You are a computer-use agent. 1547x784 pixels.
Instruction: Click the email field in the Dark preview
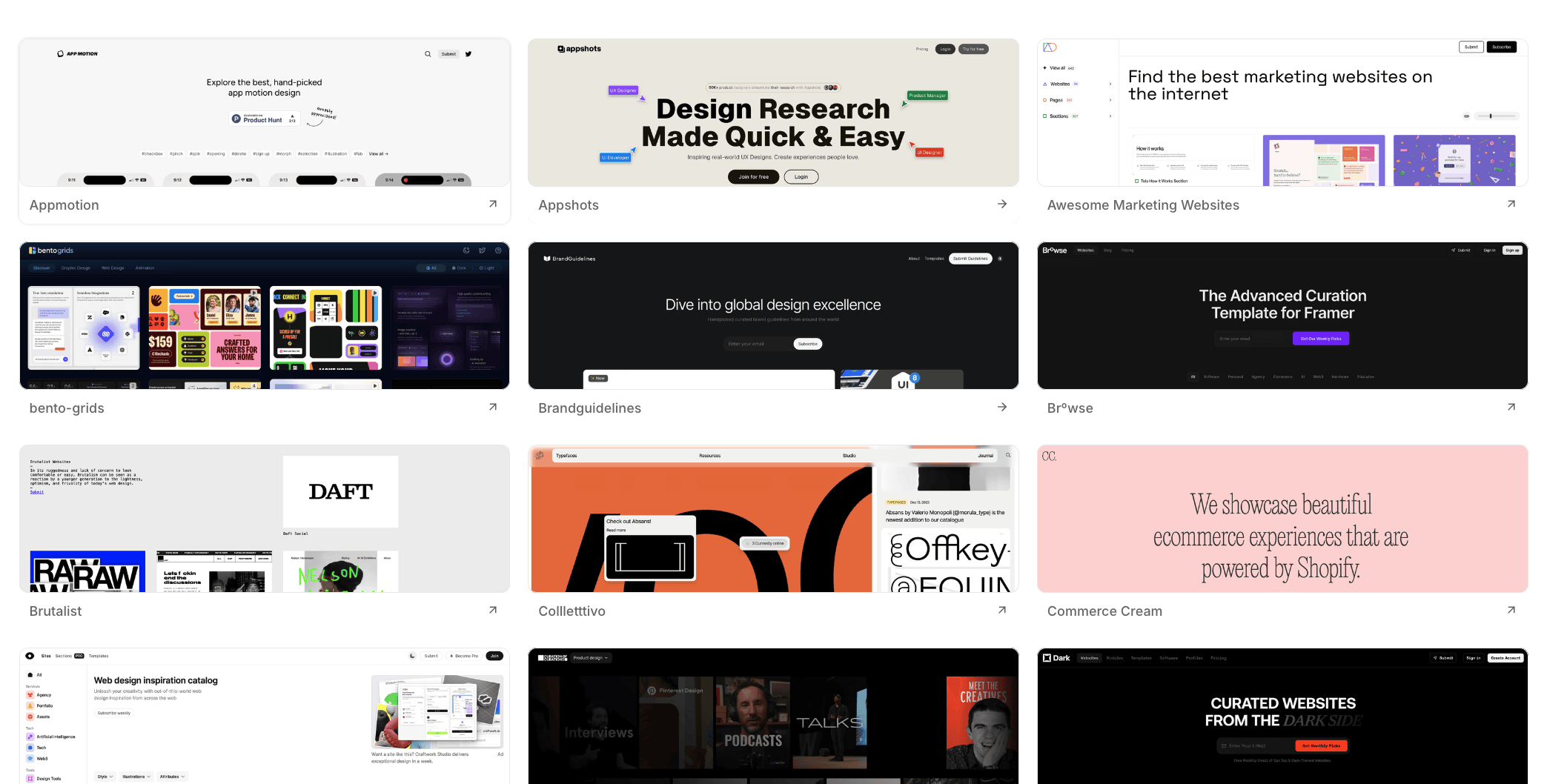click(x=1256, y=745)
